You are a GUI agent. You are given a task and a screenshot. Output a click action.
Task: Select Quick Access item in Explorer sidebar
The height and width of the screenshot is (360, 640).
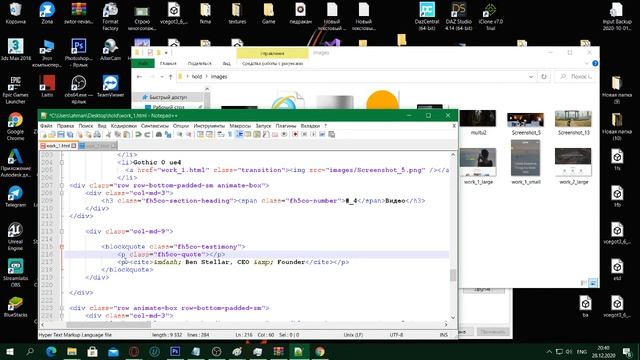(168, 97)
